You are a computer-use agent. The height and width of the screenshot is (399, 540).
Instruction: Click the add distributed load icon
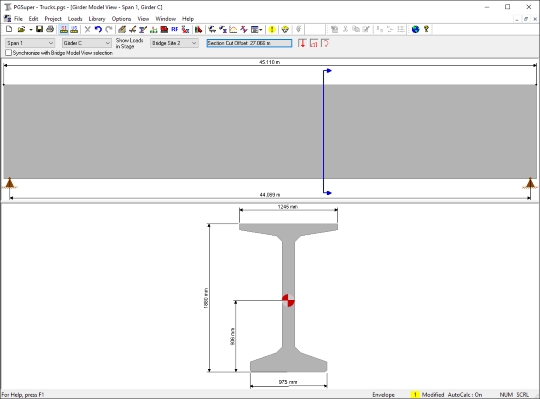tap(313, 43)
